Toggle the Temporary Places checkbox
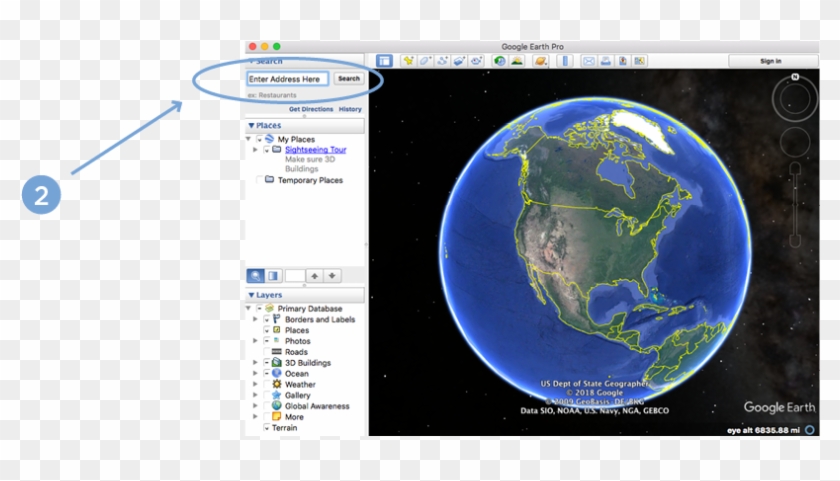The height and width of the screenshot is (481, 840). click(260, 180)
